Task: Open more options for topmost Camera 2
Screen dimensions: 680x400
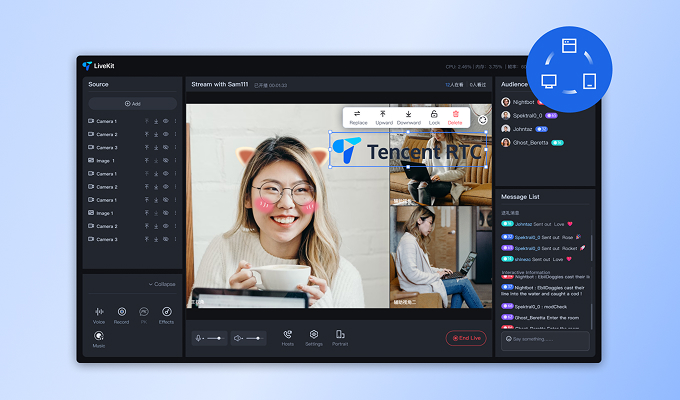Action: (x=175, y=134)
